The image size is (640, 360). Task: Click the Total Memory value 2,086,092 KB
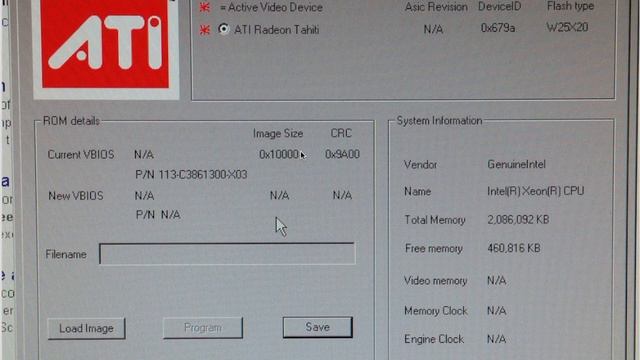point(518,220)
